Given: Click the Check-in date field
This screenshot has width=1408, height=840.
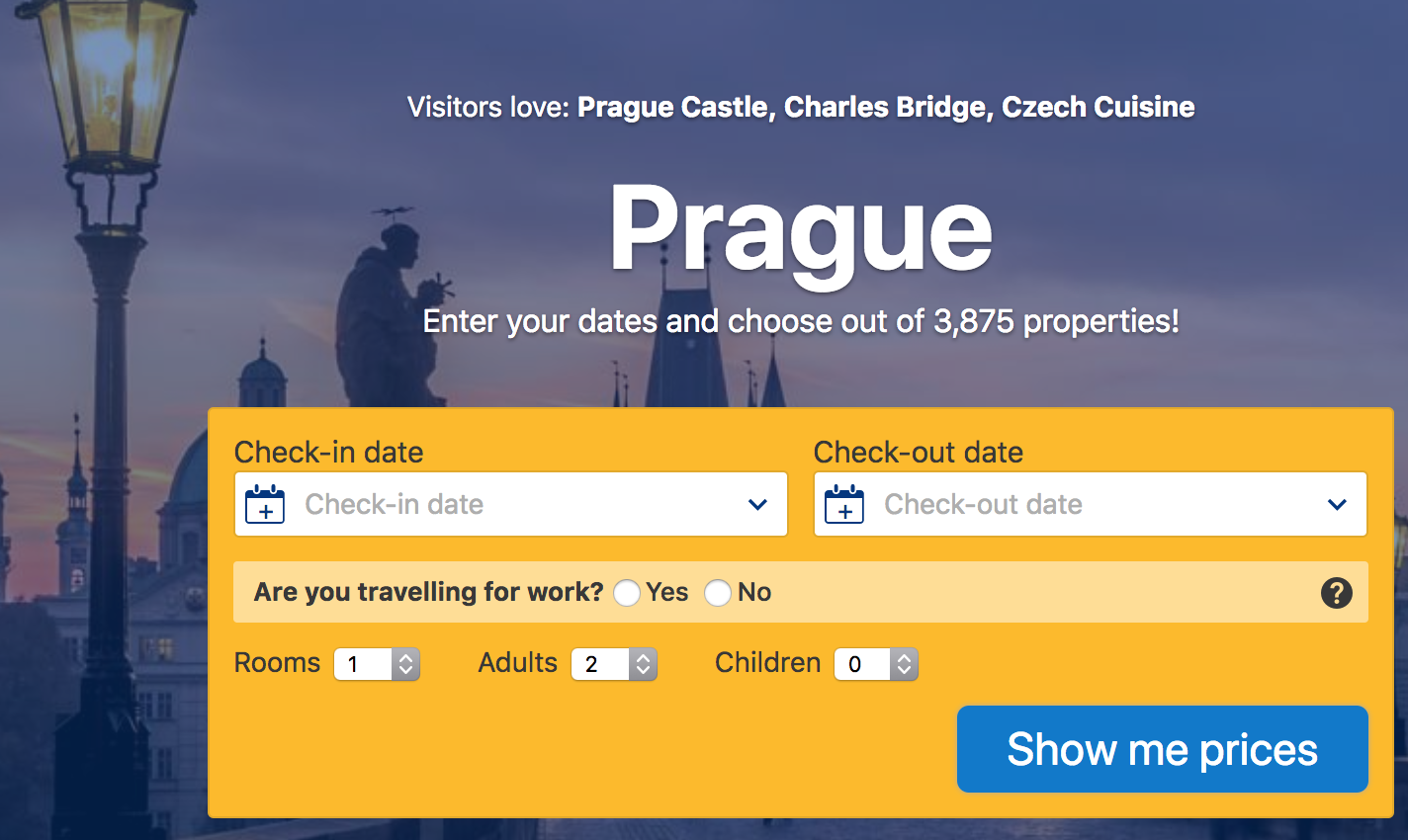Looking at the screenshot, I should 511,504.
